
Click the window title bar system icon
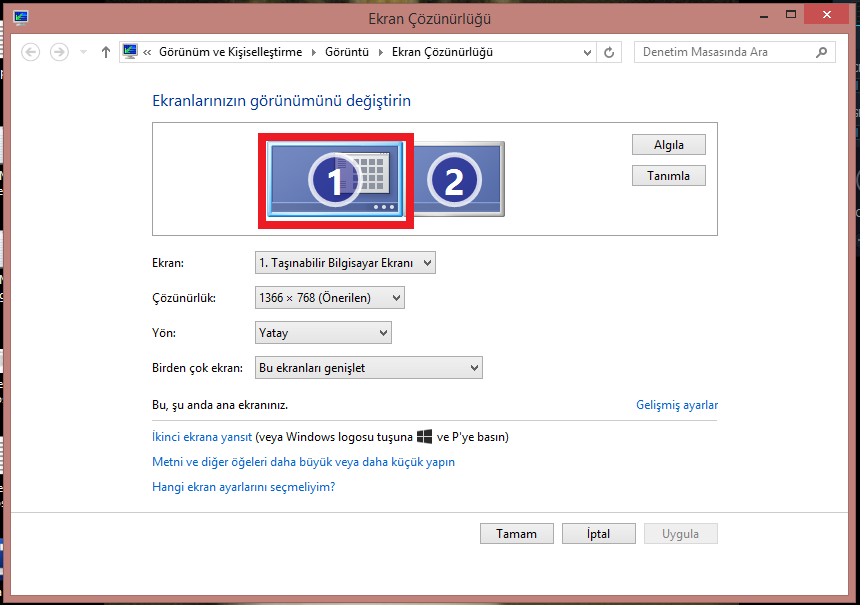coord(21,18)
